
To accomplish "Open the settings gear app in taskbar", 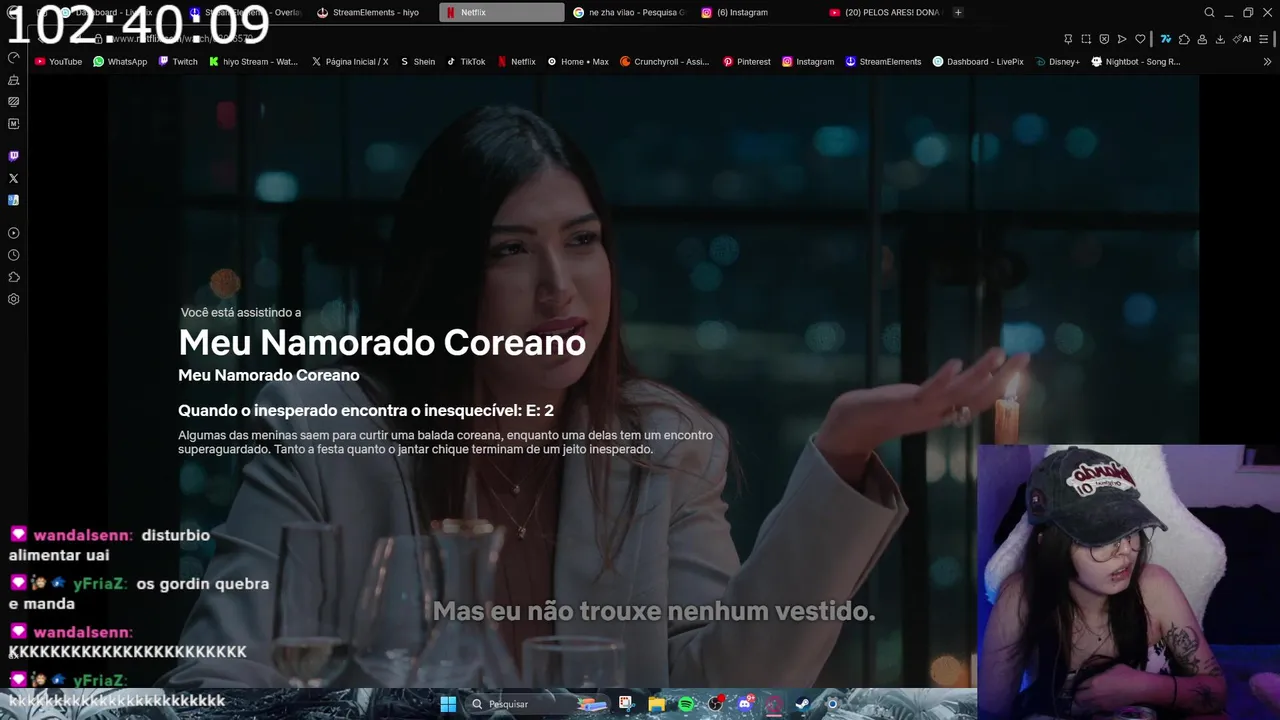I will coord(832,704).
